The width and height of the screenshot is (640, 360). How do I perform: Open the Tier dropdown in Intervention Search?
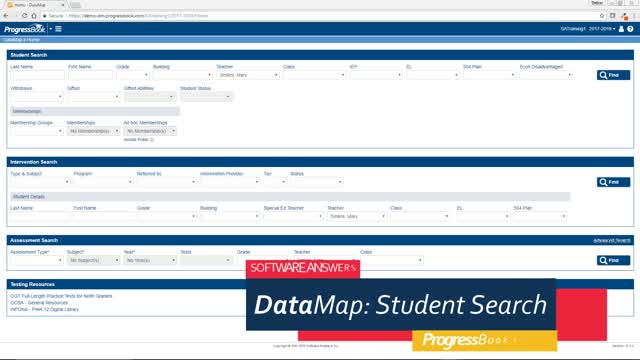click(x=275, y=182)
